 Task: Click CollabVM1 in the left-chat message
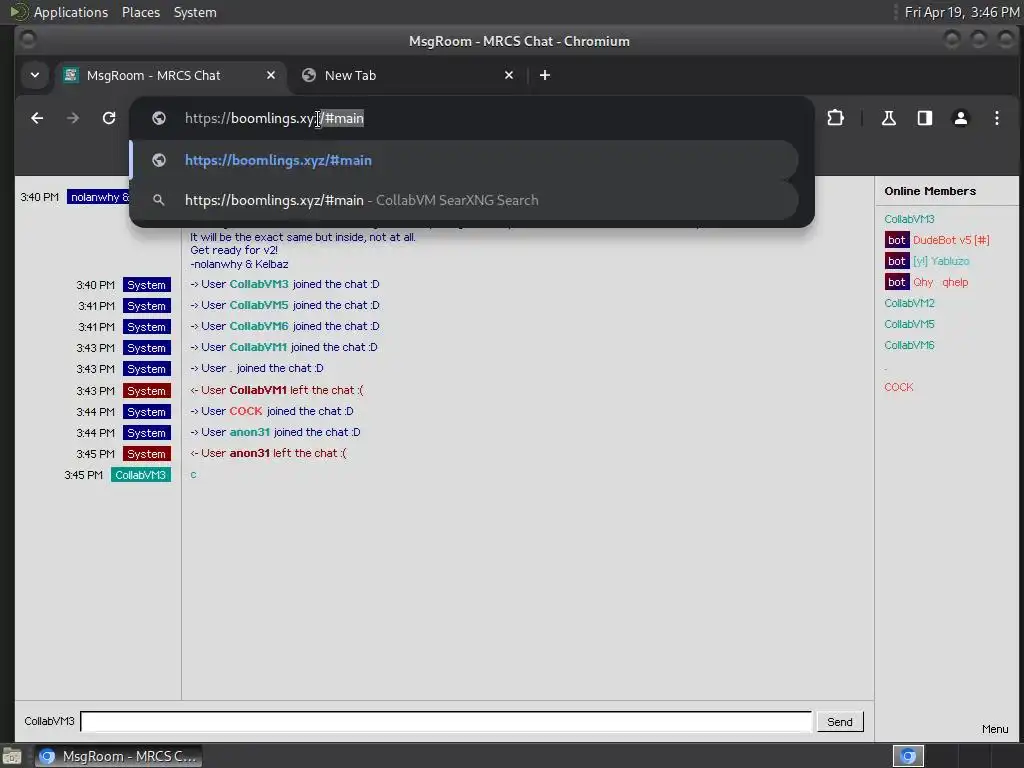(x=258, y=390)
